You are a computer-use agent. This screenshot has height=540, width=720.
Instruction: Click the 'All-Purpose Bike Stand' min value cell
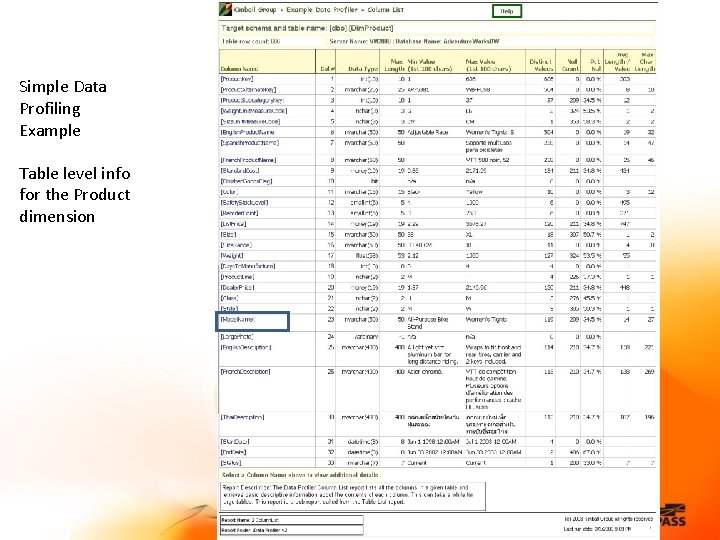click(428, 323)
